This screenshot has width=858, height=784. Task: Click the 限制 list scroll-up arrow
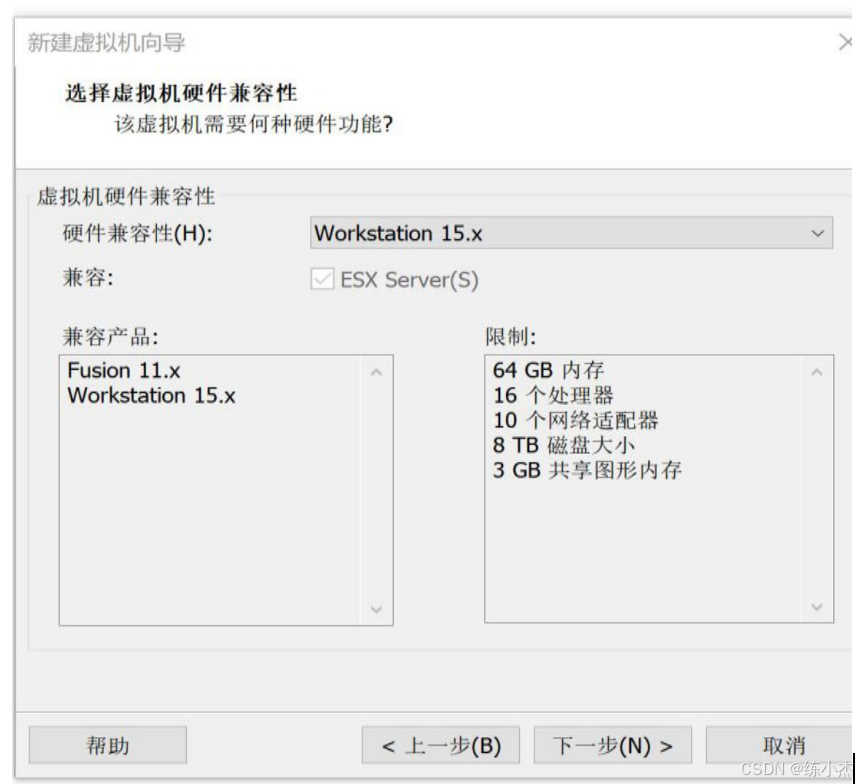point(816,373)
